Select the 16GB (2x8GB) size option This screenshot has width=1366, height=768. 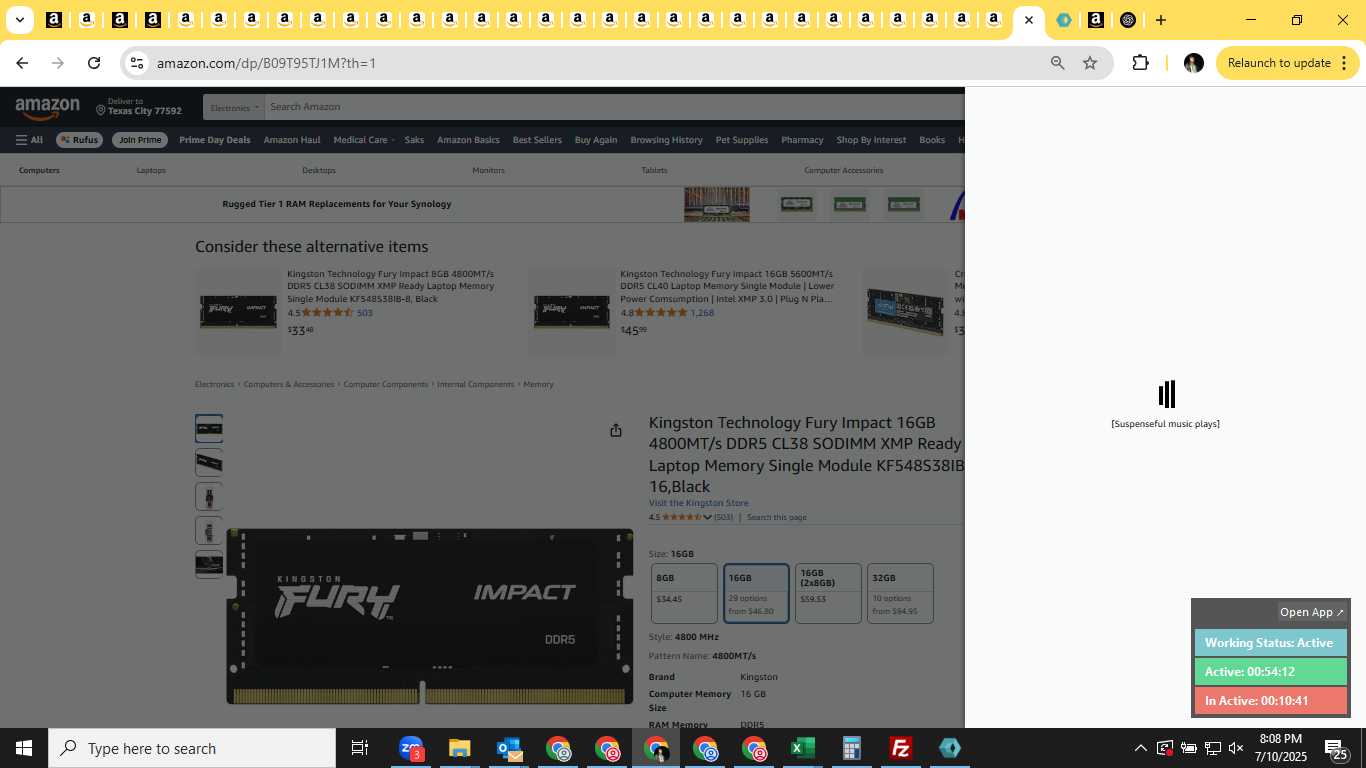pyautogui.click(x=828, y=593)
